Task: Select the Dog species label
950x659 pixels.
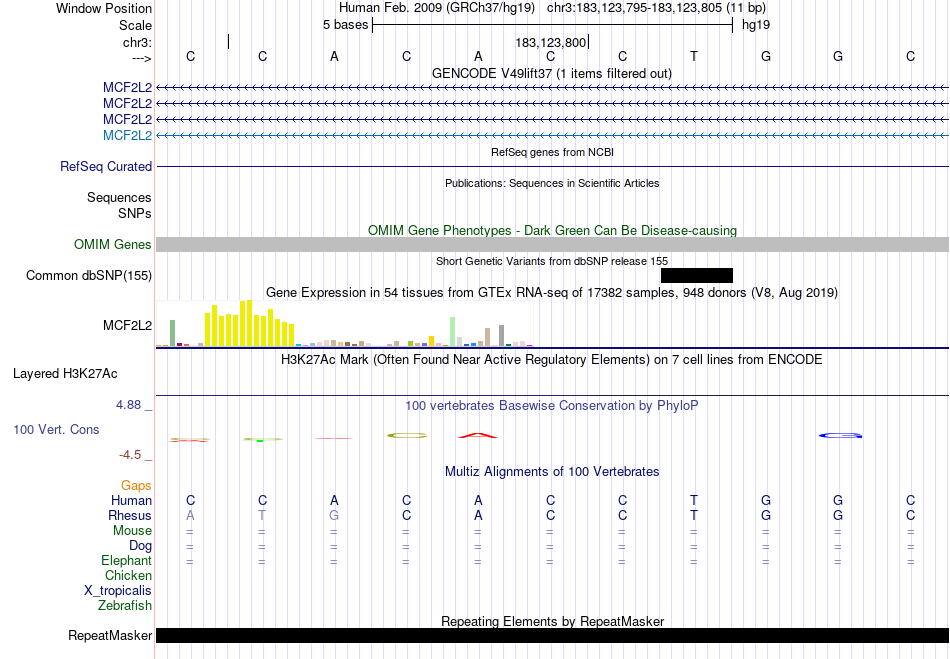Action: (141, 545)
